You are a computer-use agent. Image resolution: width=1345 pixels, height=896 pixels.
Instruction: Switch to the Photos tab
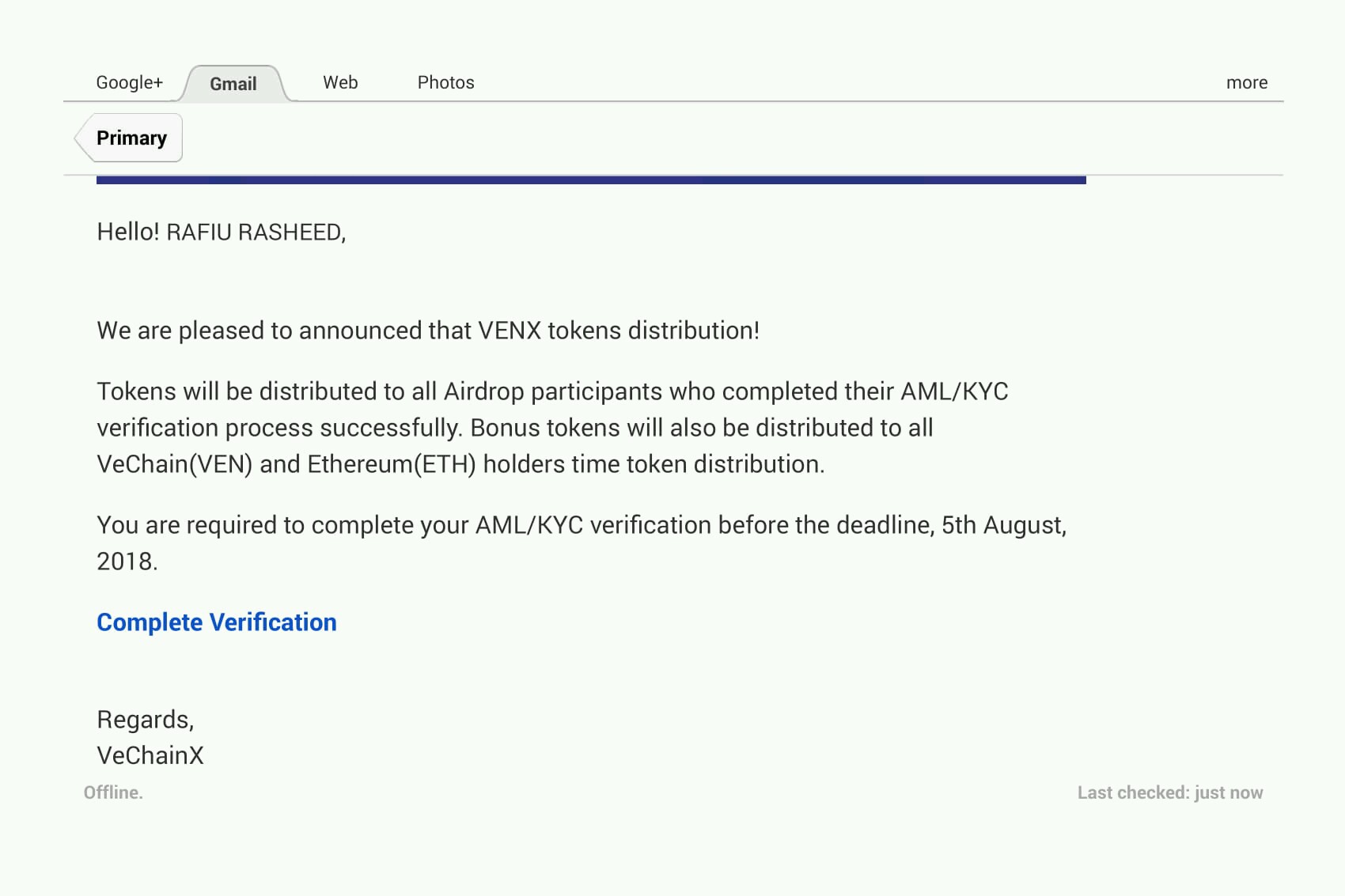tap(446, 82)
